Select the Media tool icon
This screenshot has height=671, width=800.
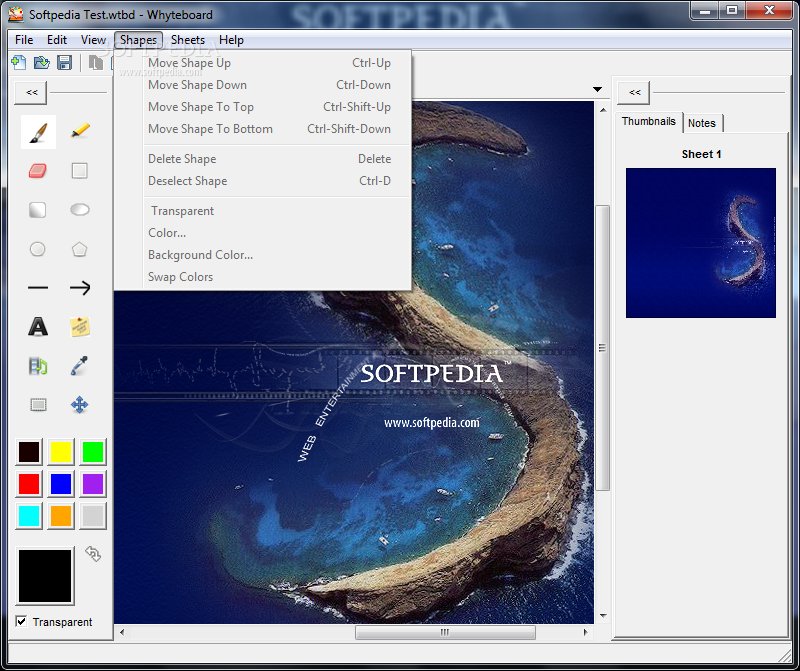(38, 366)
